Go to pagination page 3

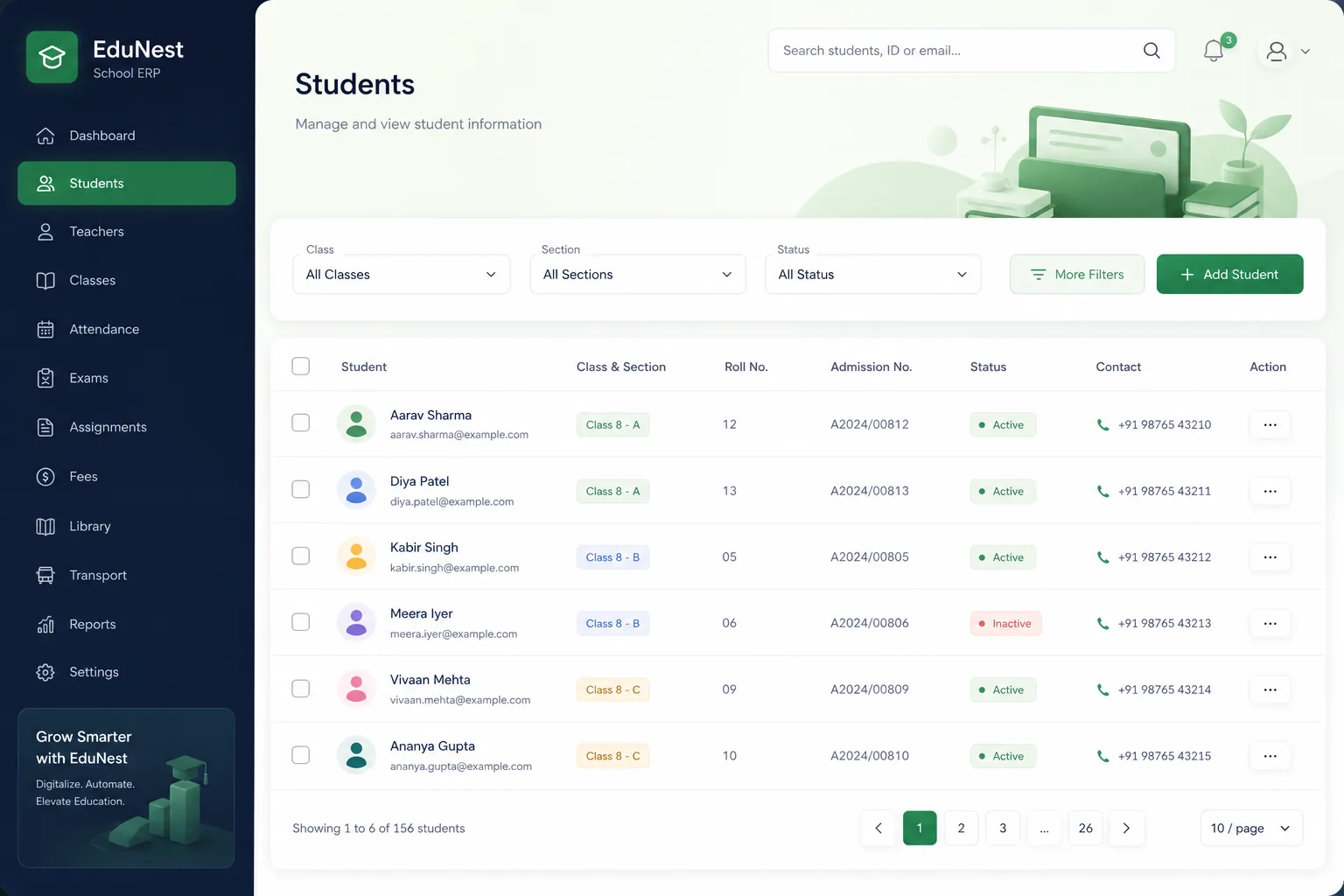(x=1003, y=828)
